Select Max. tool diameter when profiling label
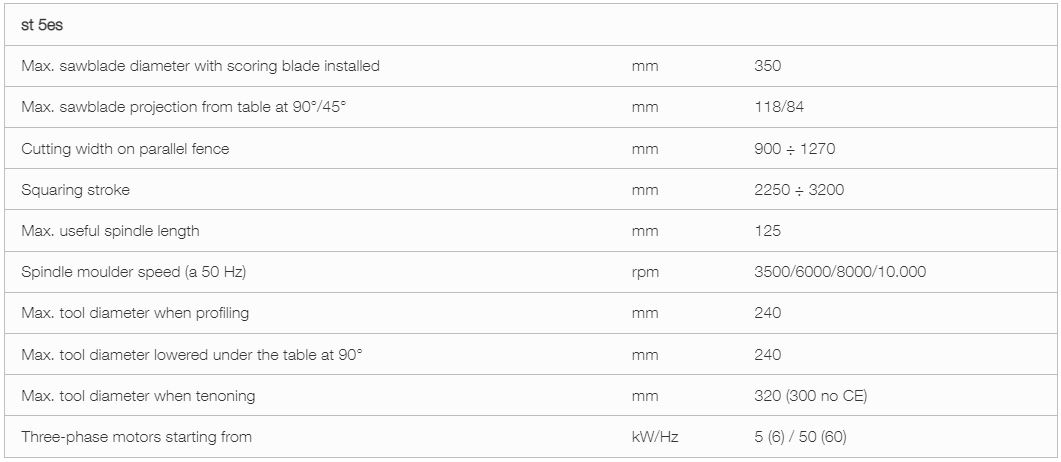 (x=135, y=313)
